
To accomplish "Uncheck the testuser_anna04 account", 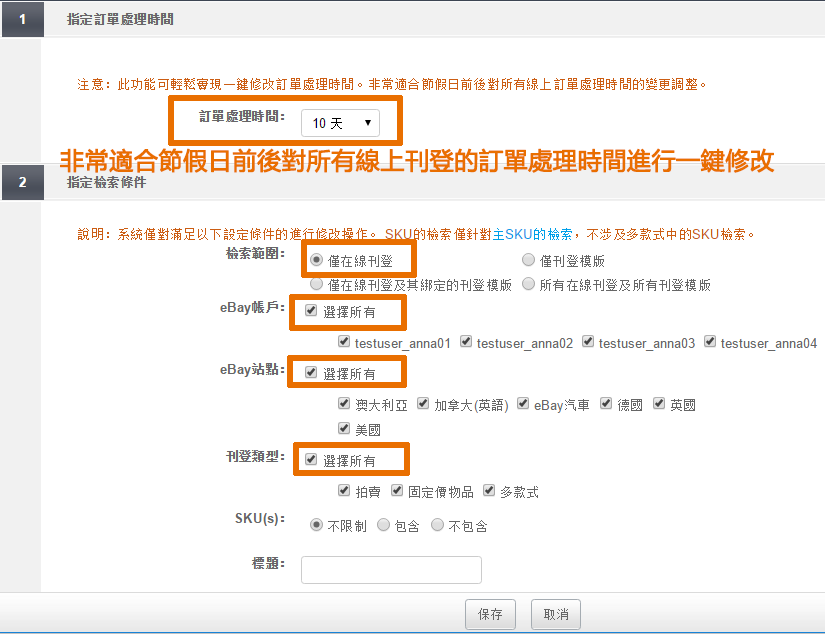I will [x=710, y=341].
